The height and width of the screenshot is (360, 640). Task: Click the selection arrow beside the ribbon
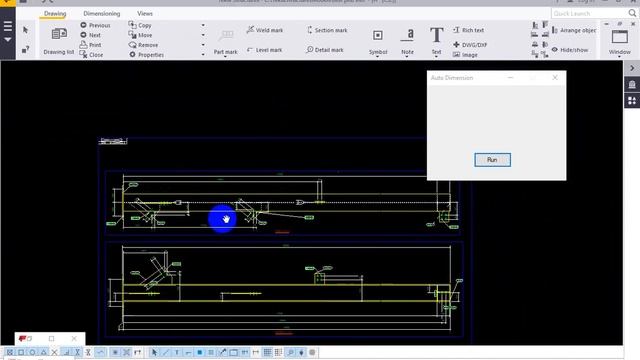coord(25,30)
